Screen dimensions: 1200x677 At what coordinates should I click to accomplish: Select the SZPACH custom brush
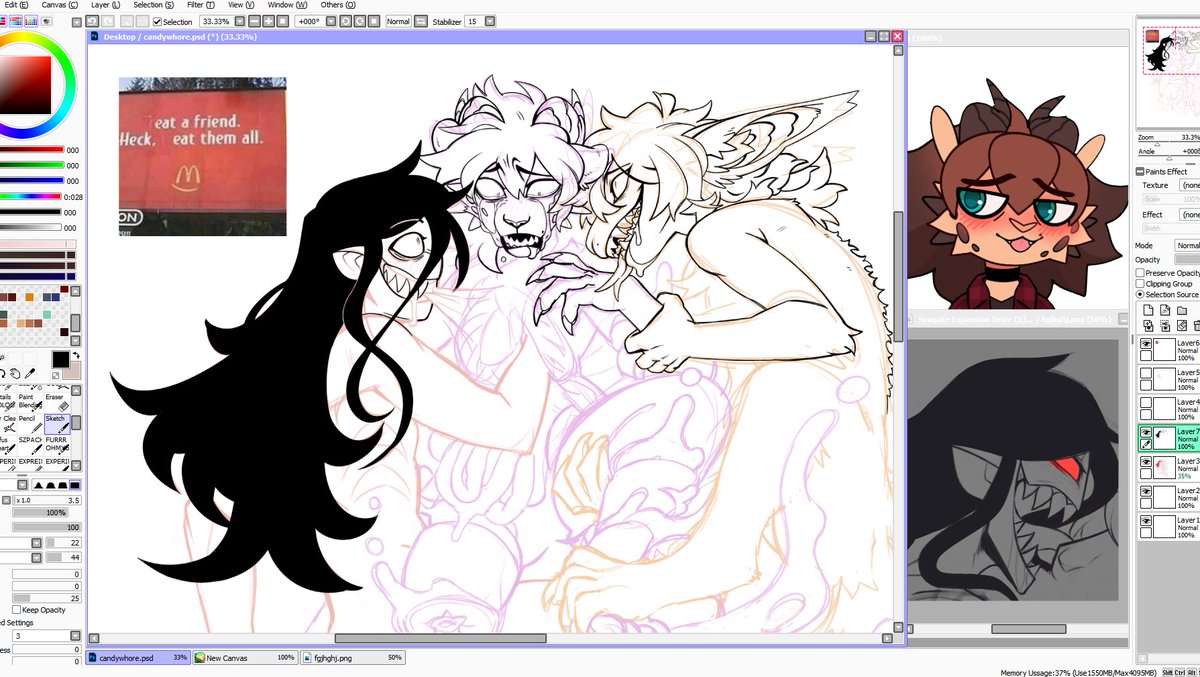[x=30, y=446]
